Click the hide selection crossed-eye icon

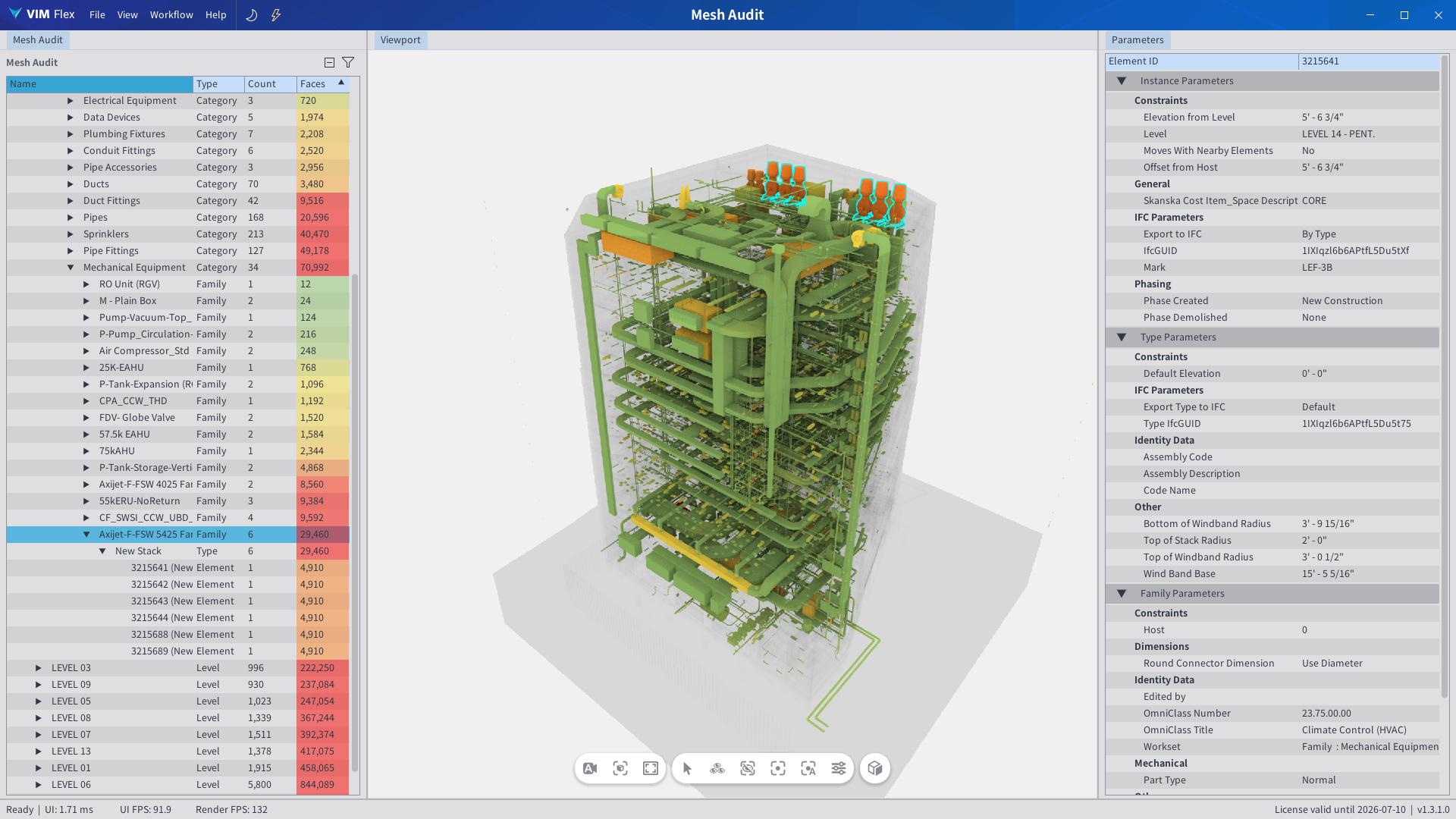(x=748, y=768)
